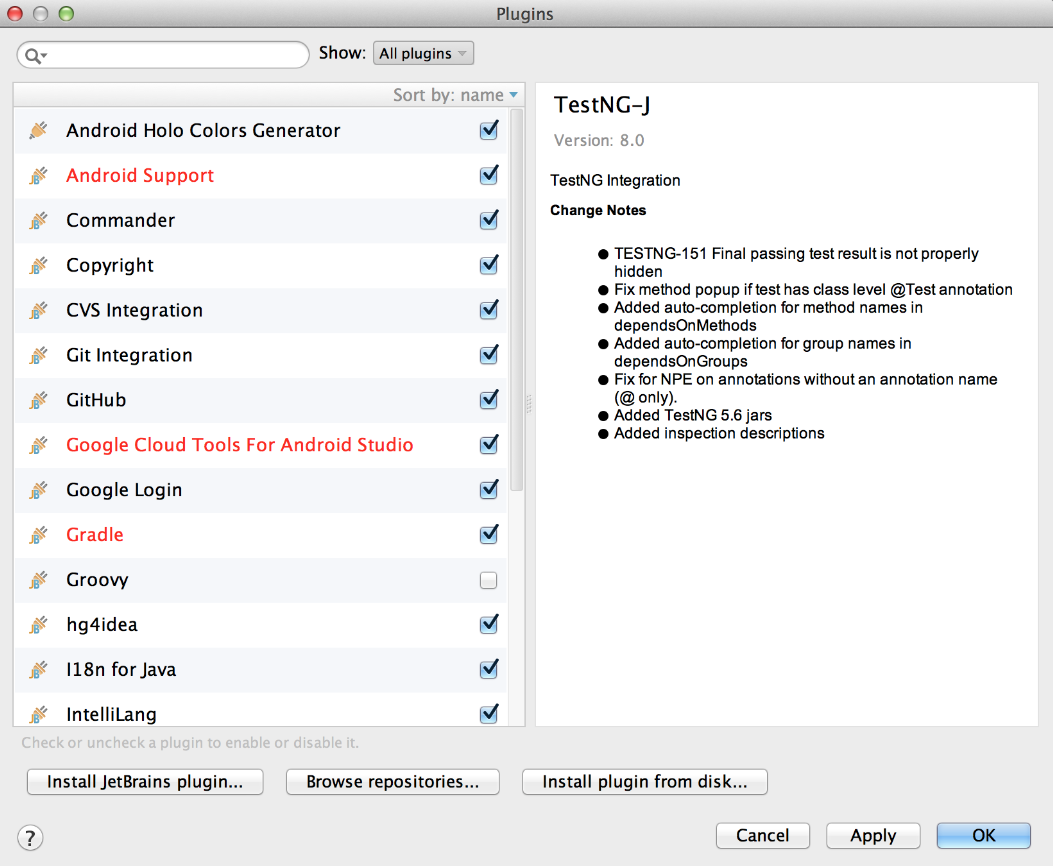This screenshot has height=866, width=1053.
Task: Click Install plugin from disk button
Action: point(644,782)
